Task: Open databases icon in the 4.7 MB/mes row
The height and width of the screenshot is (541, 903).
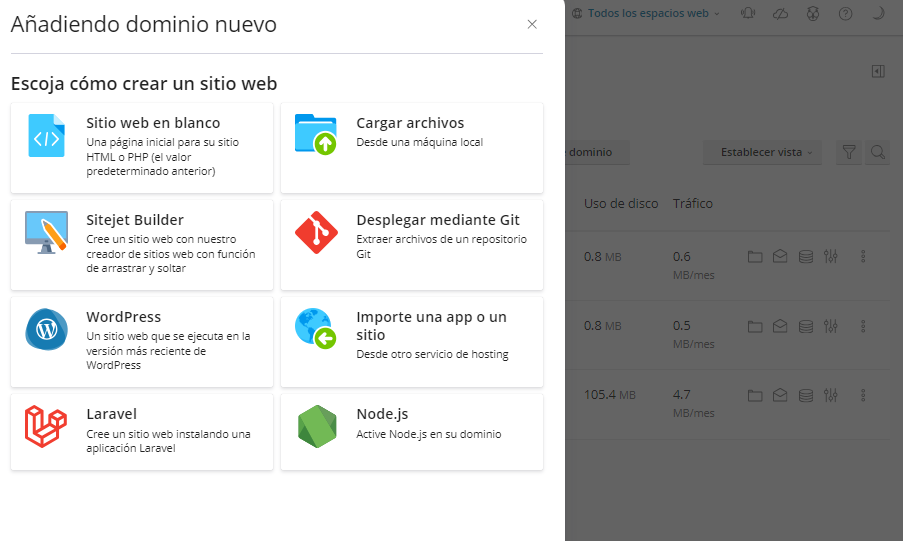Action: 806,395
